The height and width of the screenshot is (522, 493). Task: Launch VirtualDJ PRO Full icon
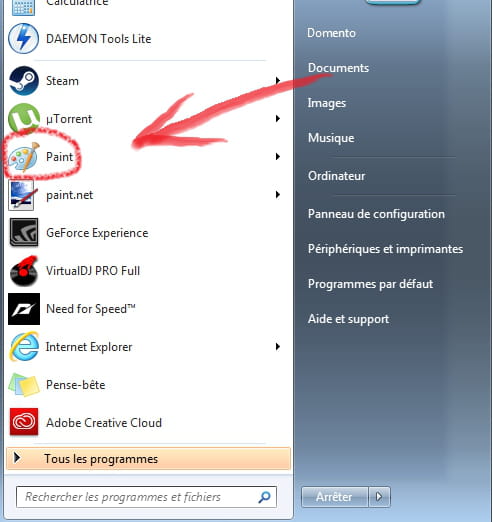click(24, 271)
